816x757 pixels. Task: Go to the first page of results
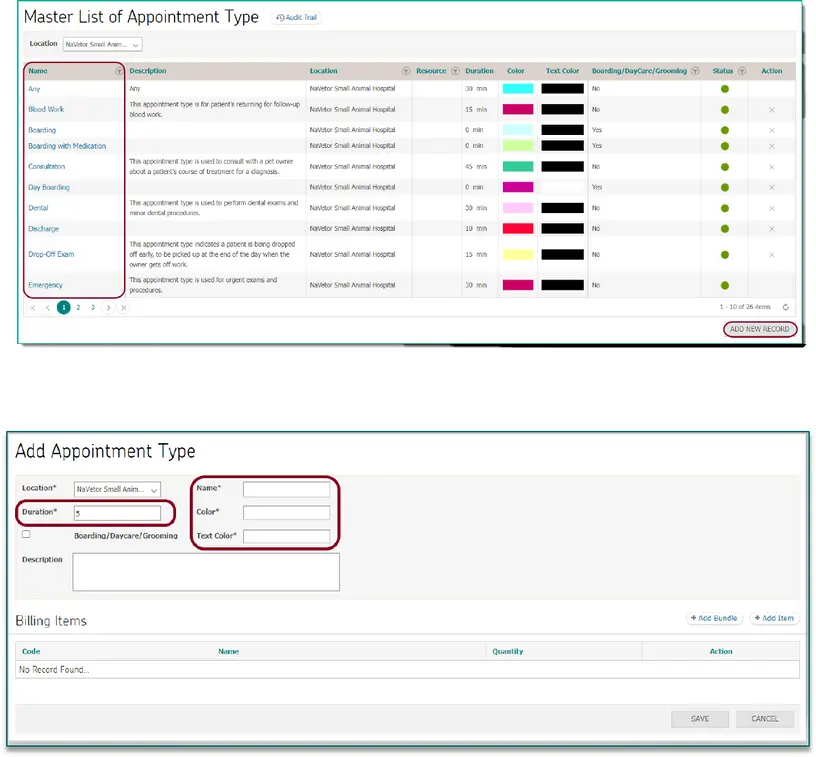tap(33, 307)
